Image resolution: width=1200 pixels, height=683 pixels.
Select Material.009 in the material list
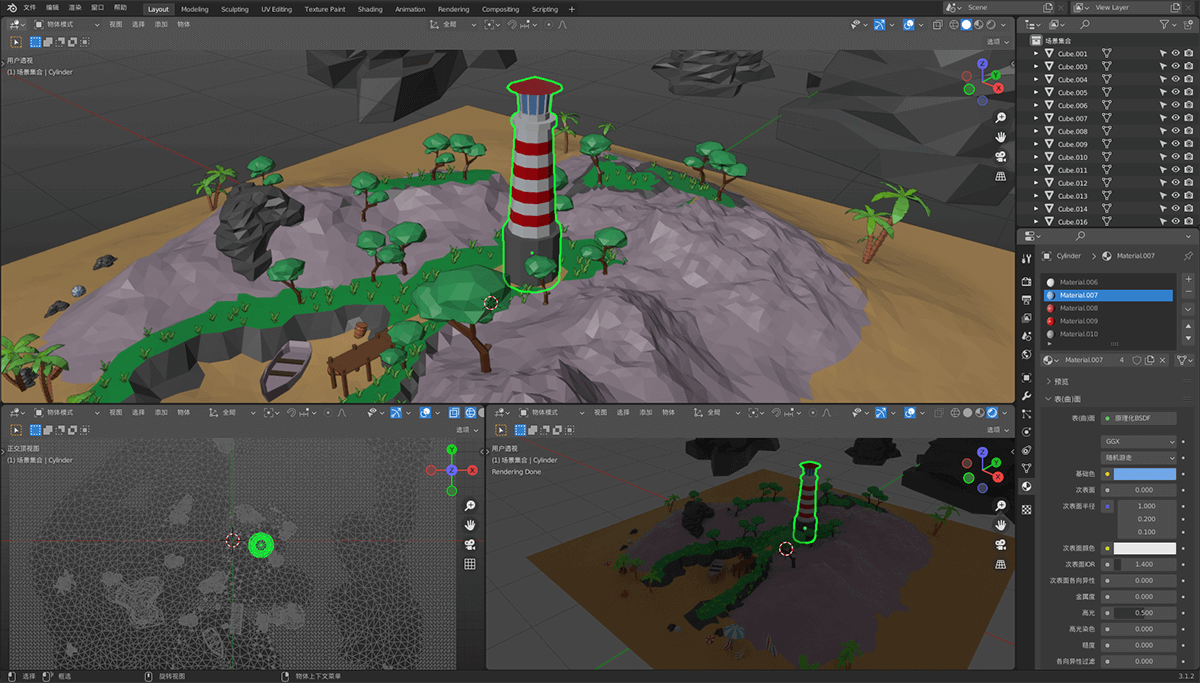point(1078,321)
